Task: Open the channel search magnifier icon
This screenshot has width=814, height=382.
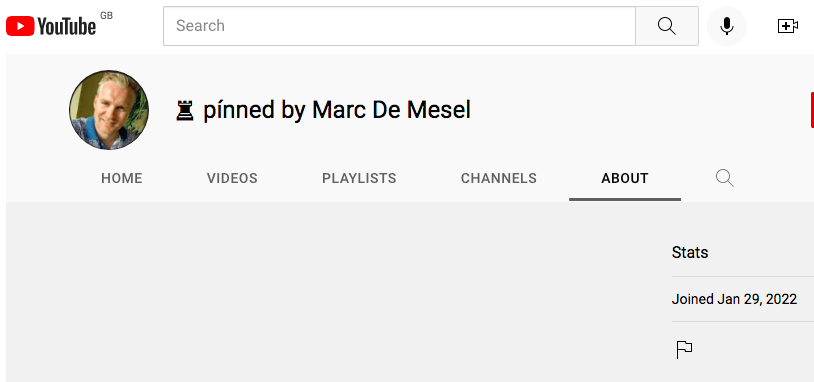Action: 725,179
